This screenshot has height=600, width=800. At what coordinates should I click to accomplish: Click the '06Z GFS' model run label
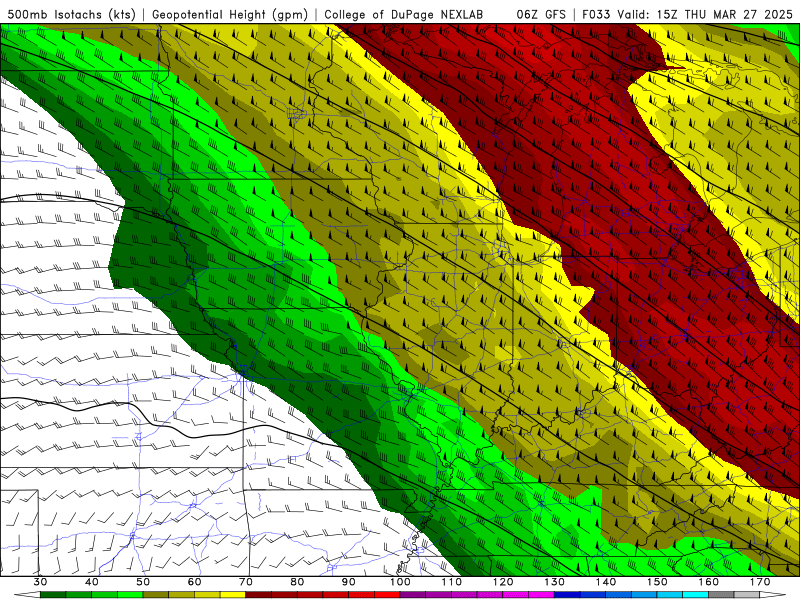(x=541, y=14)
